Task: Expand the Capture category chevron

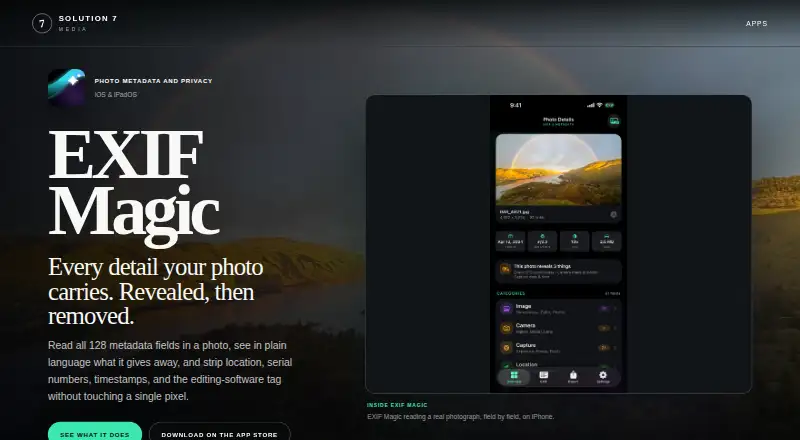Action: pos(615,348)
